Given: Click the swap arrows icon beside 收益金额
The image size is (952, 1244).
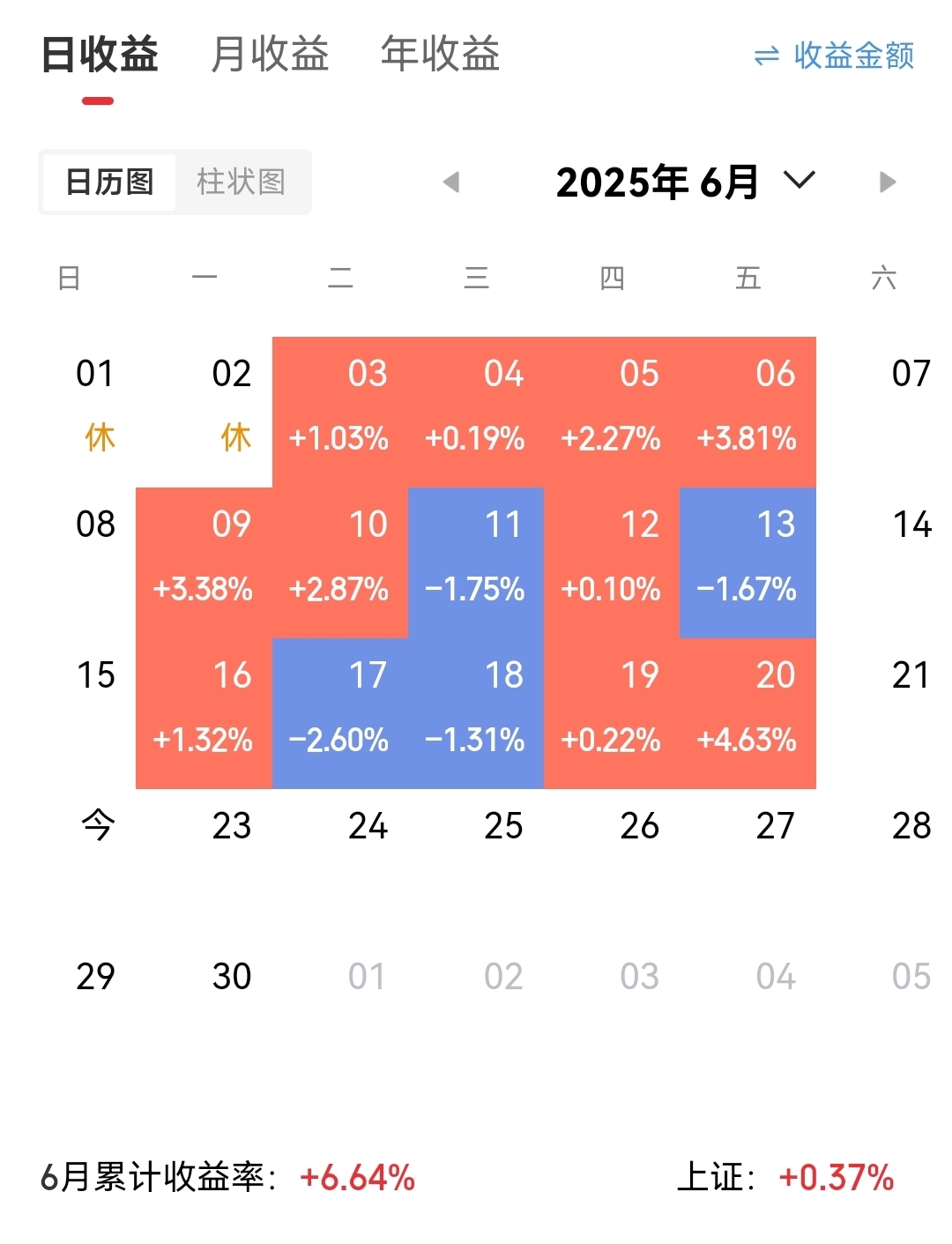Looking at the screenshot, I should pyautogui.click(x=767, y=56).
